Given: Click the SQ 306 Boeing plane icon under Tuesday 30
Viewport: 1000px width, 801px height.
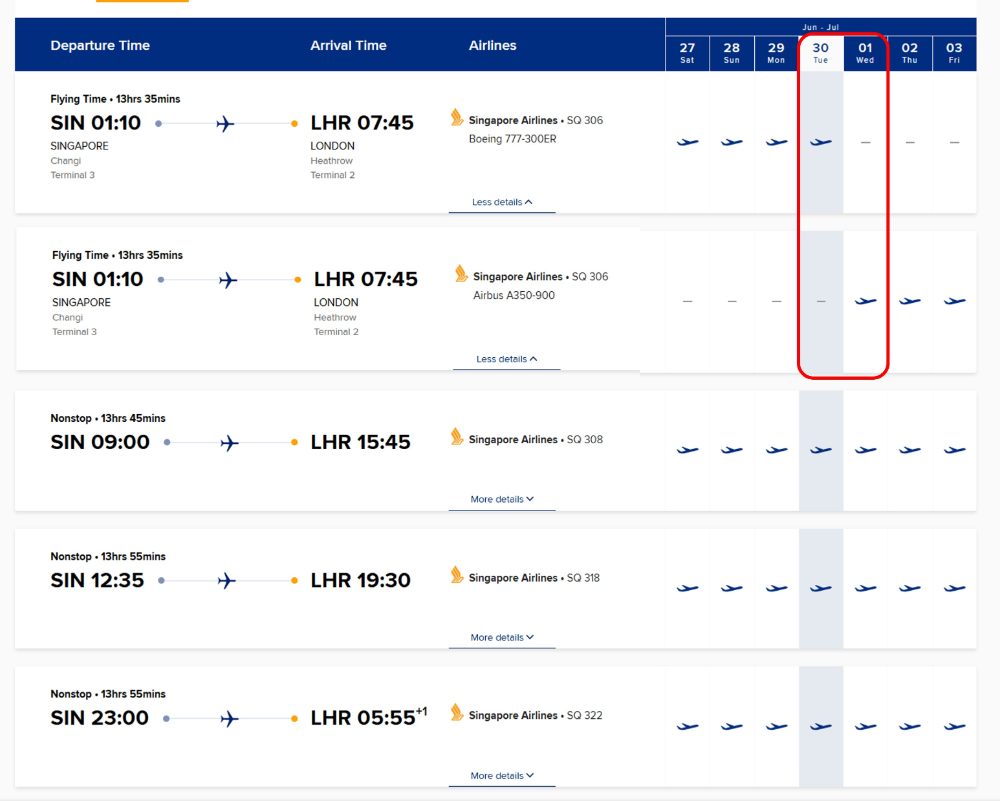Looking at the screenshot, I should tap(821, 142).
